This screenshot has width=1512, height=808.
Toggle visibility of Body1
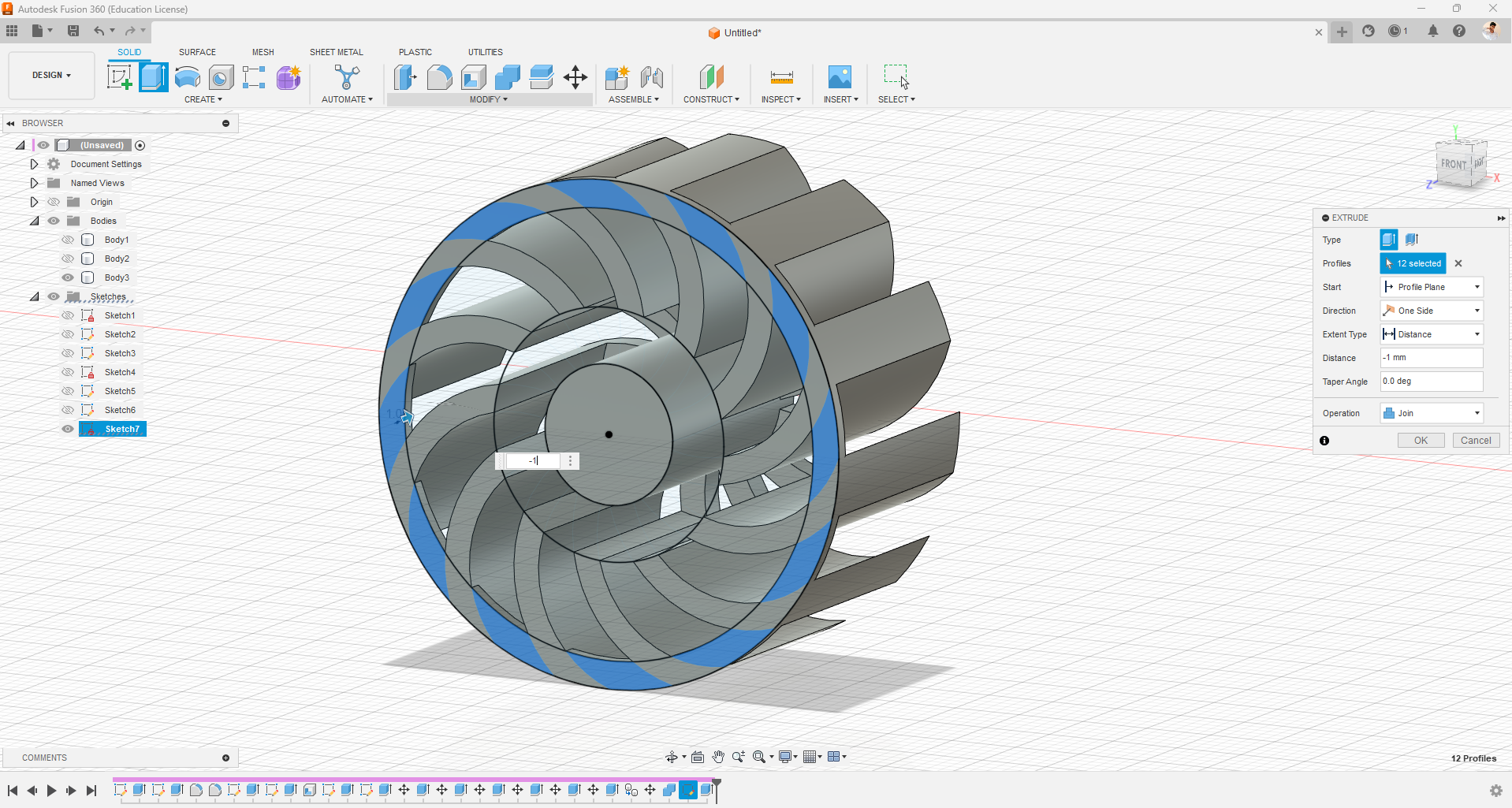point(69,240)
